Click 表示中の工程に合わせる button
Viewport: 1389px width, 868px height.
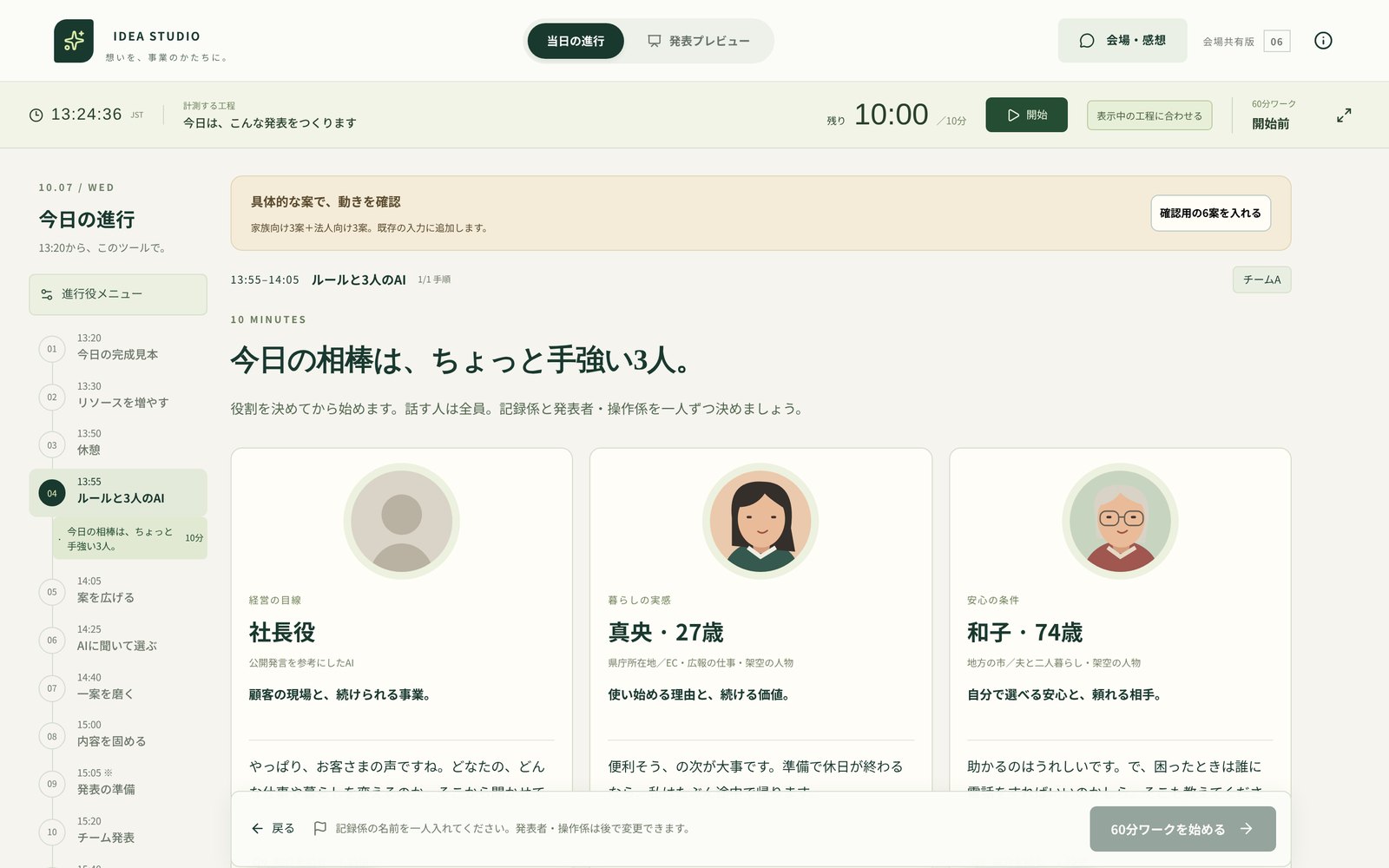(1149, 115)
